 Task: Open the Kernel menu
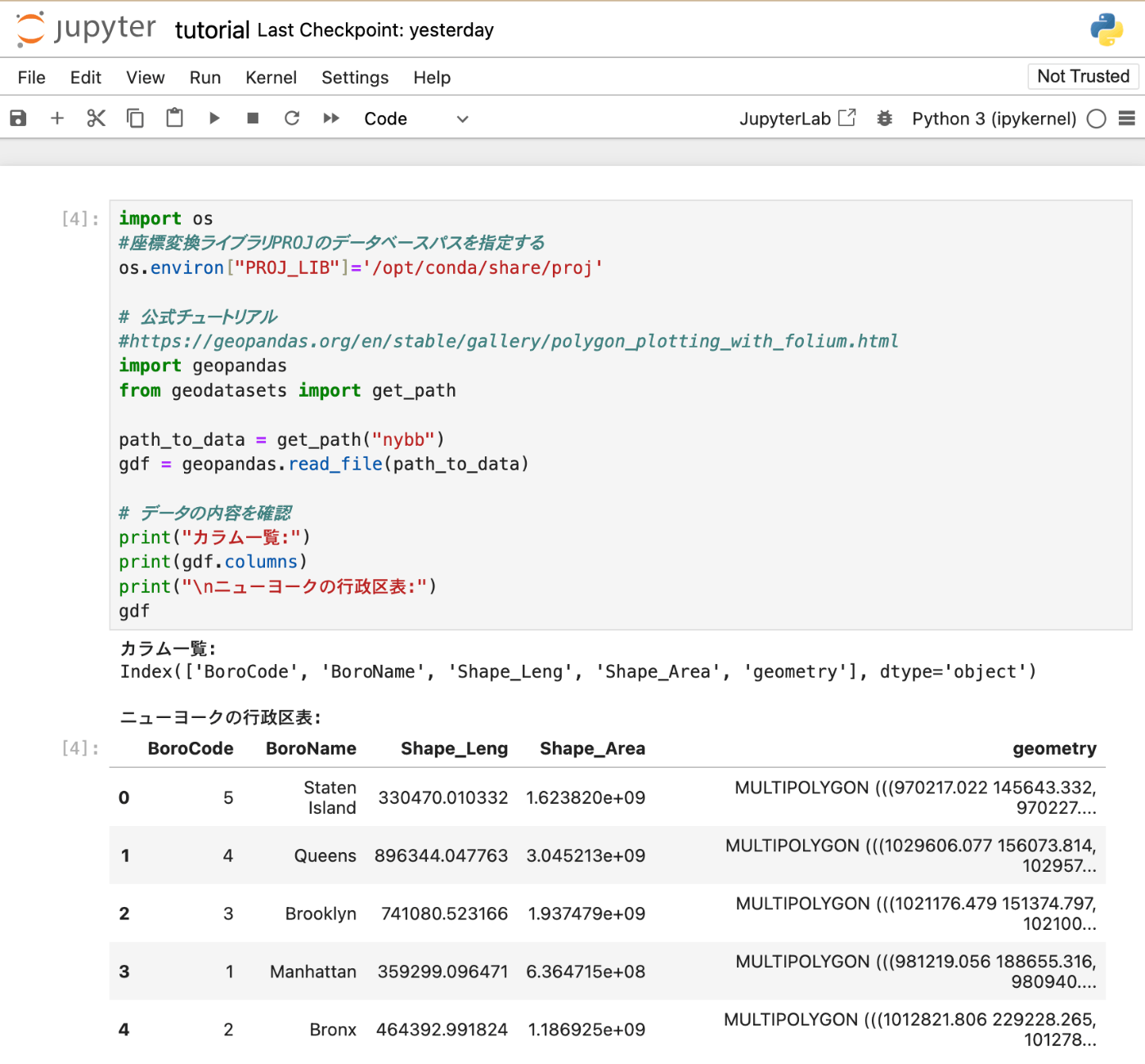[271, 78]
